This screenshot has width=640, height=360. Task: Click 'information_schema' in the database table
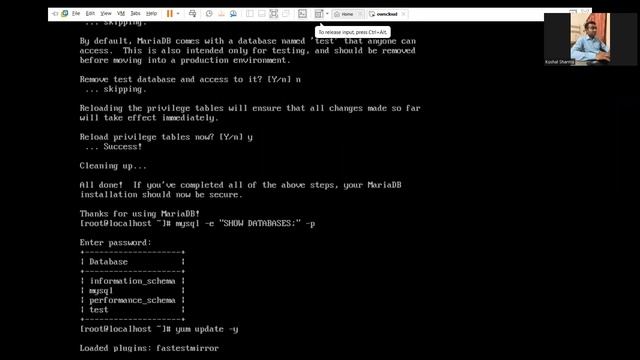(133, 281)
